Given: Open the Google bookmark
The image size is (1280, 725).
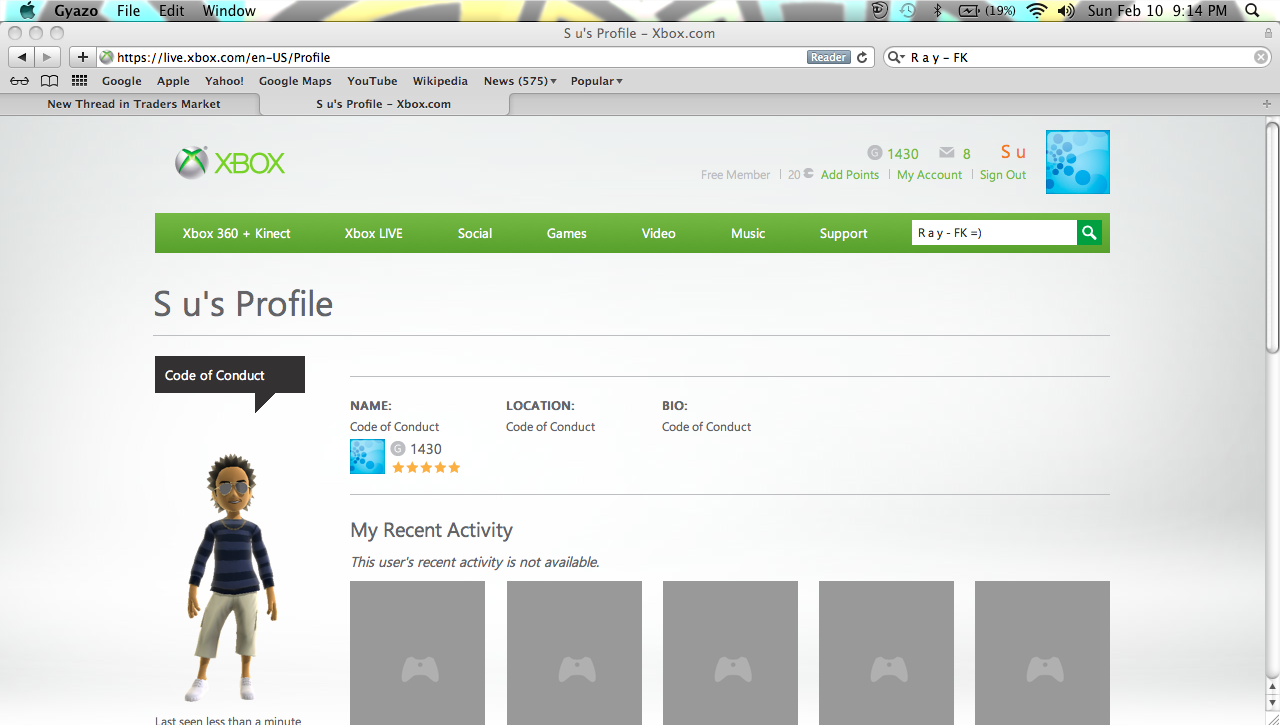Looking at the screenshot, I should pyautogui.click(x=122, y=81).
